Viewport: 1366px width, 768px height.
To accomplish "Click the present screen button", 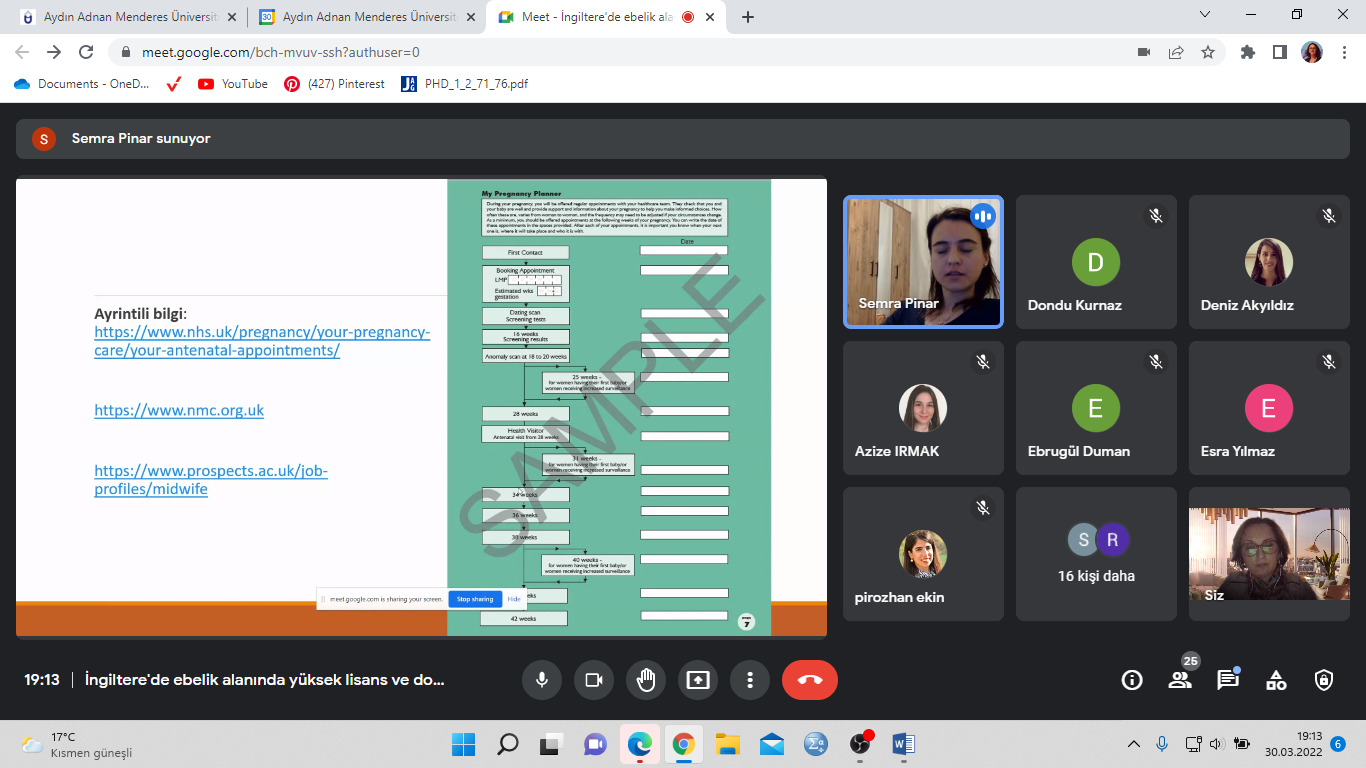I will [x=698, y=680].
